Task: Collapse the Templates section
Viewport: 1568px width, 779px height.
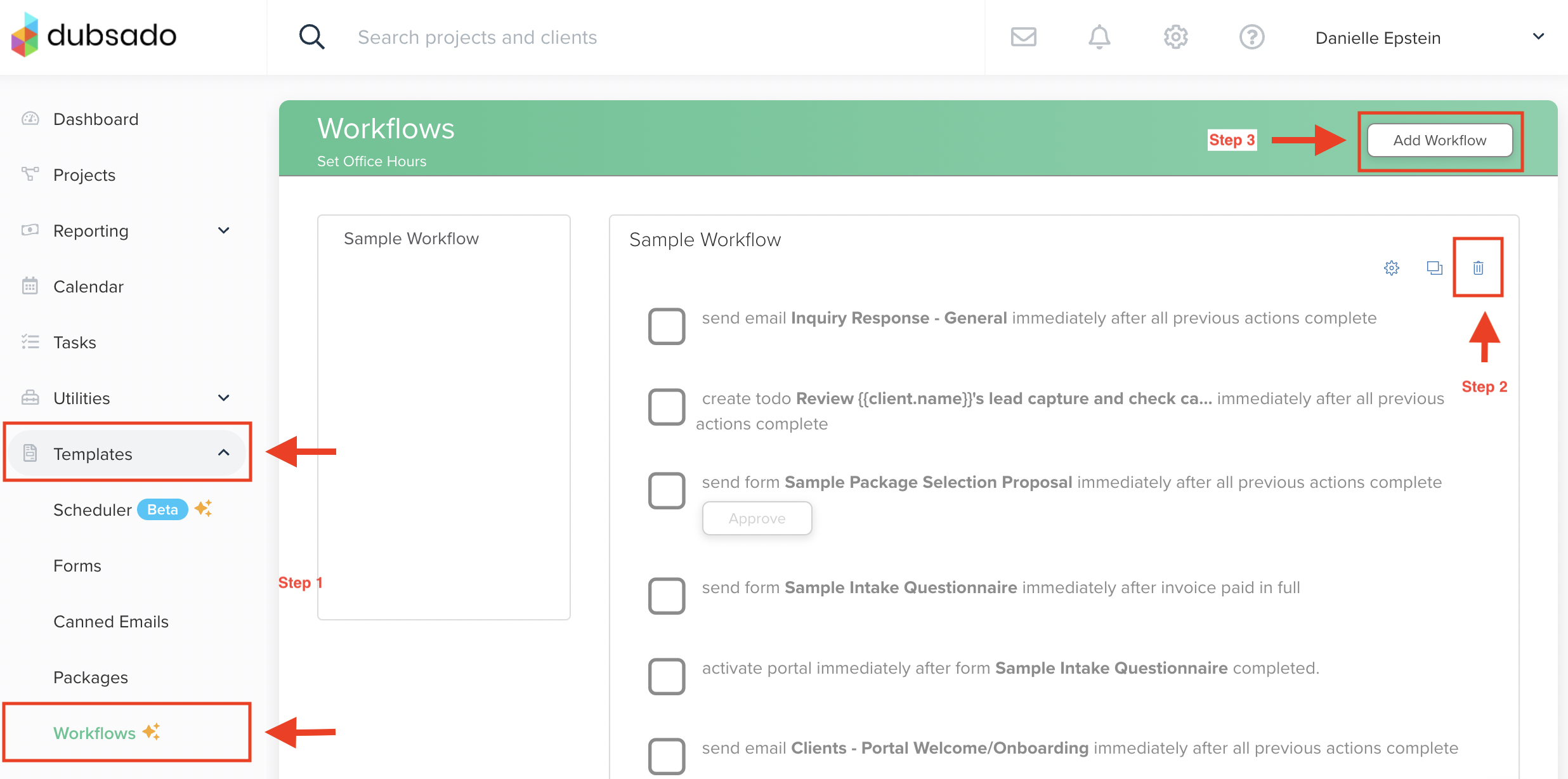Action: 223,453
